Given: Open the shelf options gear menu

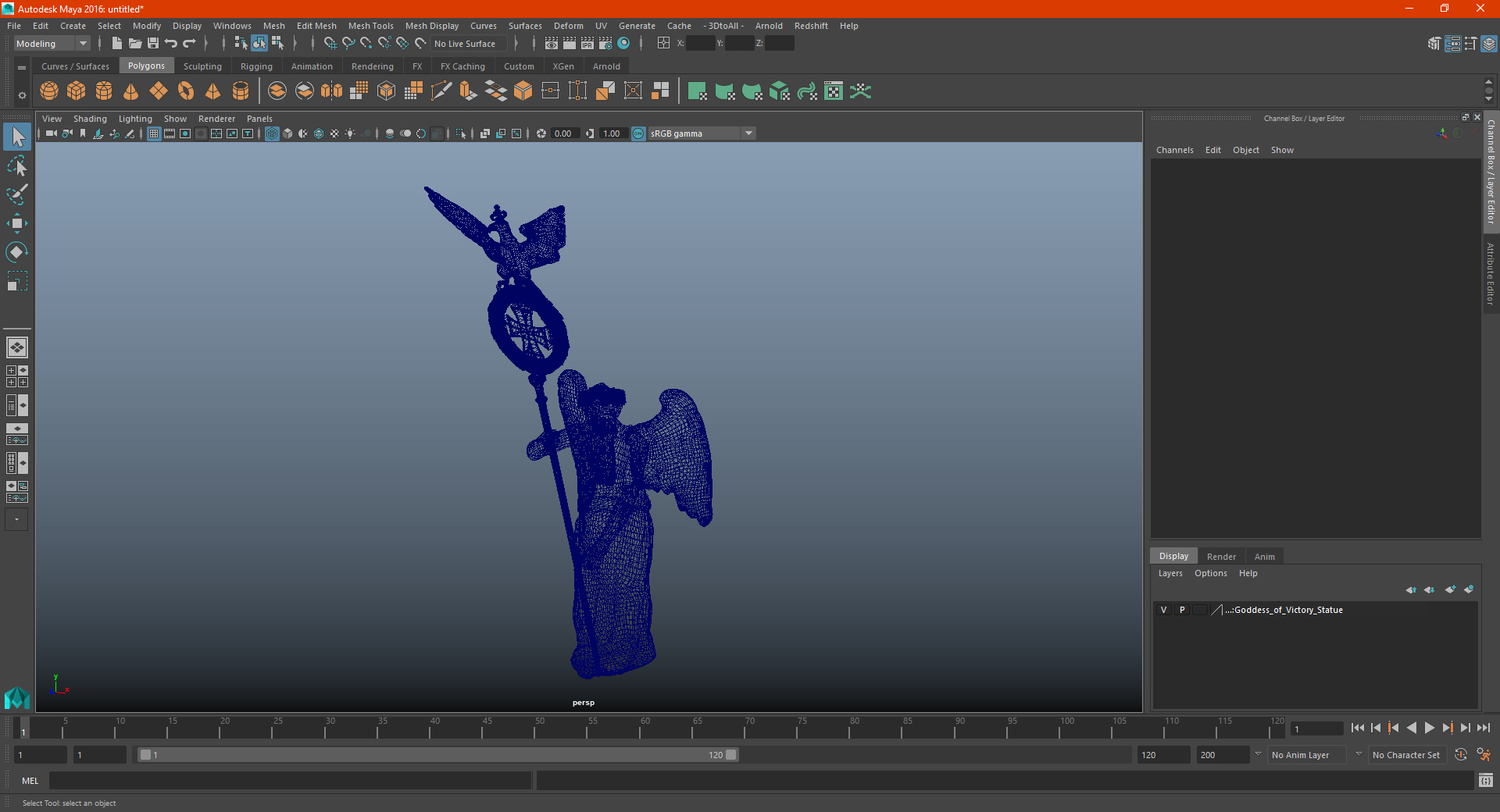Looking at the screenshot, I should click(x=22, y=95).
